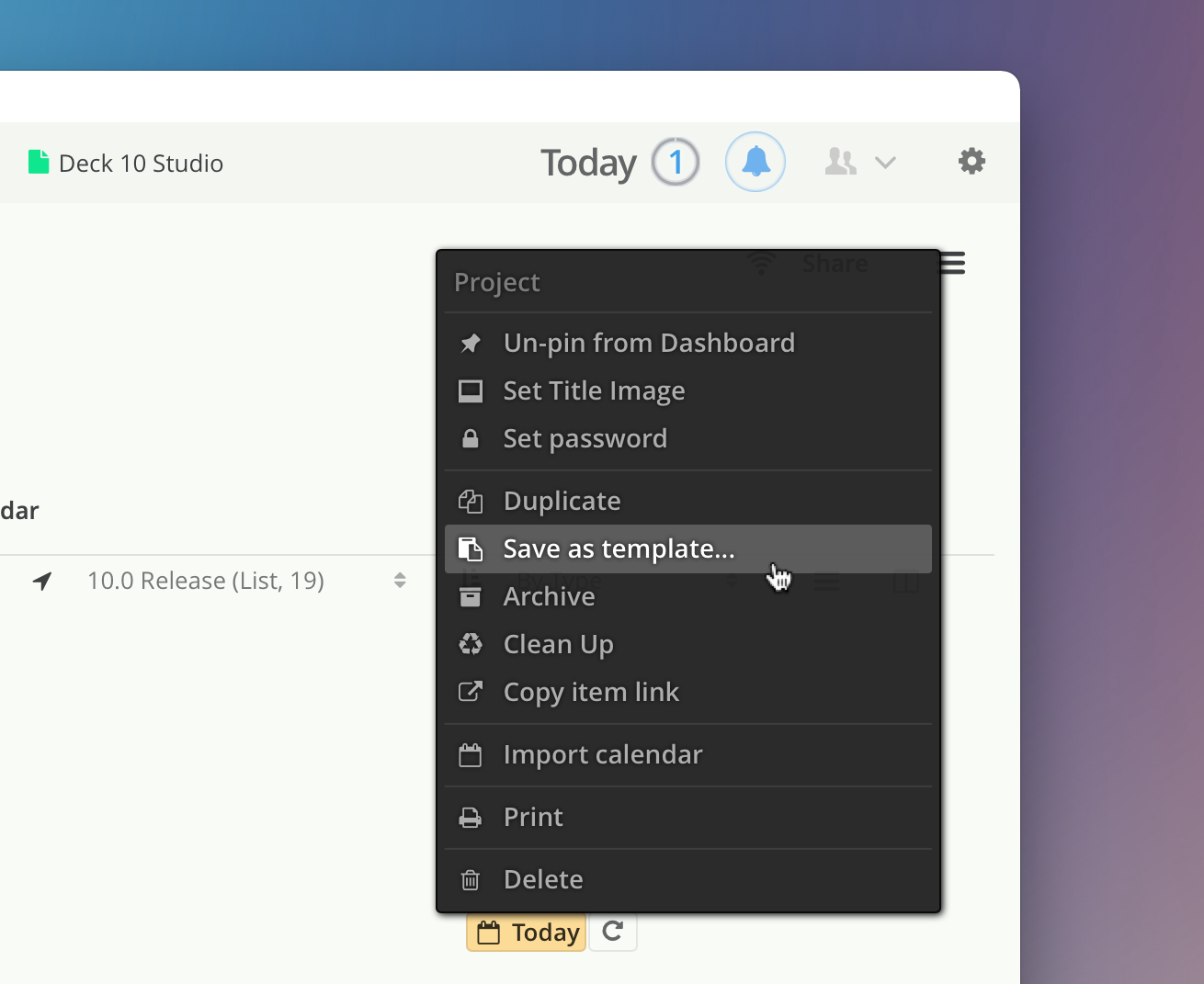Viewport: 1204px width, 984px height.
Task: Expand the 10.0 Release list selector
Action: (x=400, y=581)
